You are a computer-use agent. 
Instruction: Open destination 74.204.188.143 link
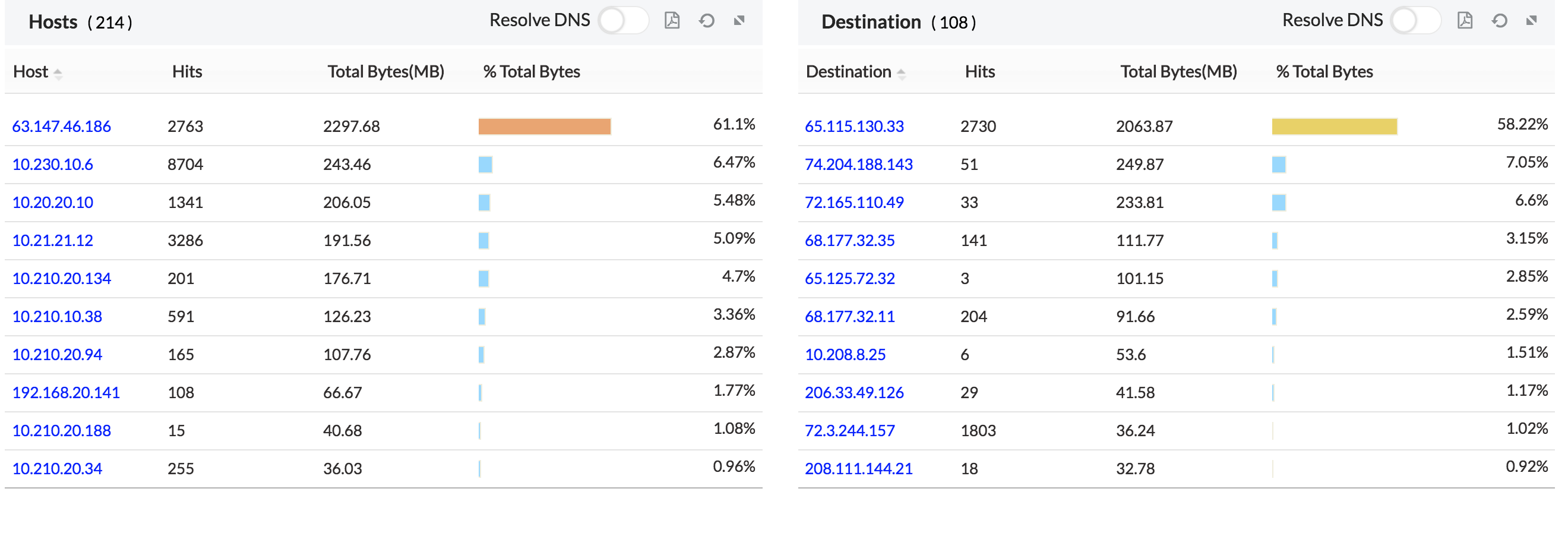coord(858,165)
